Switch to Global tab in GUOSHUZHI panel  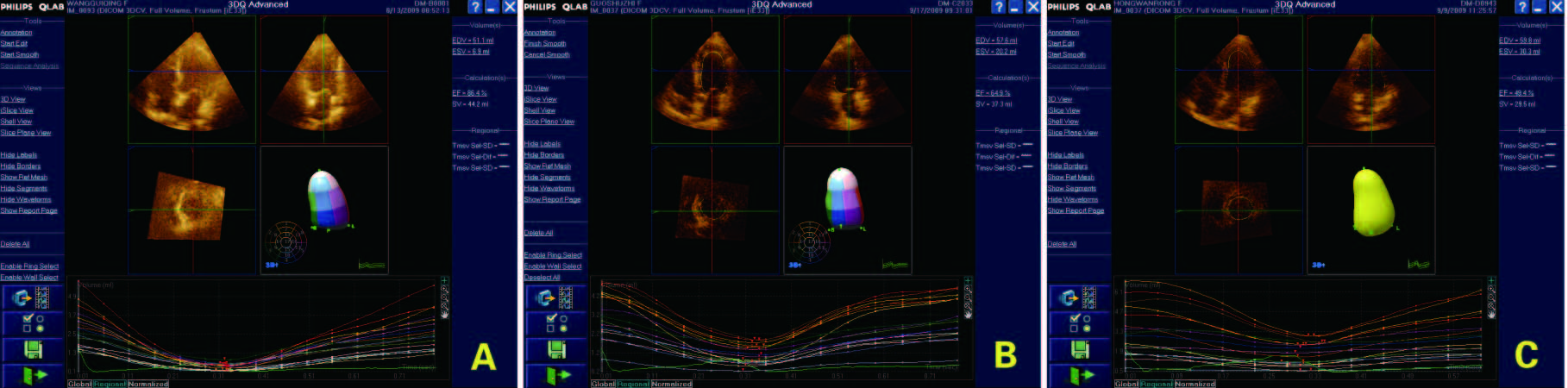pyautogui.click(x=603, y=384)
